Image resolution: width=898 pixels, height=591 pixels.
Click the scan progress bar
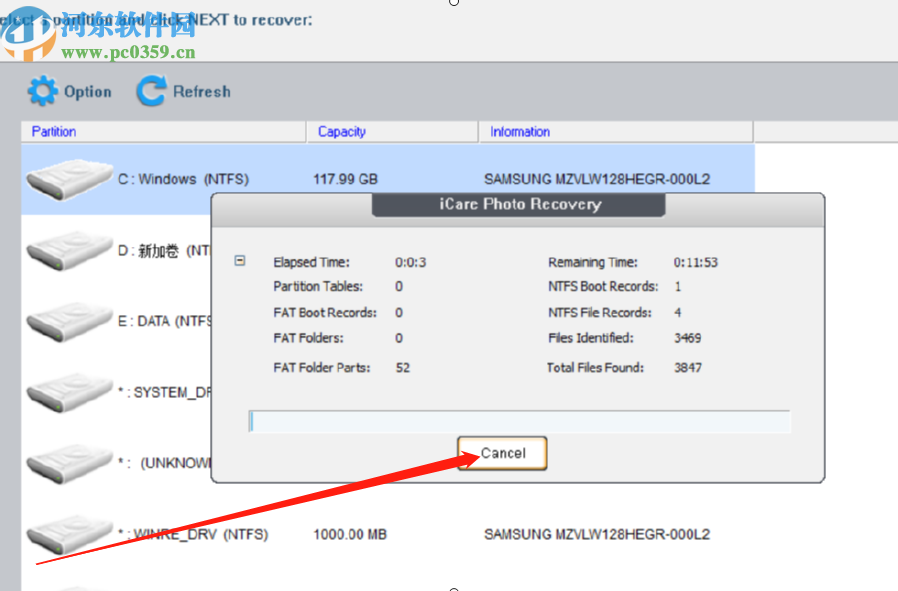(519, 421)
